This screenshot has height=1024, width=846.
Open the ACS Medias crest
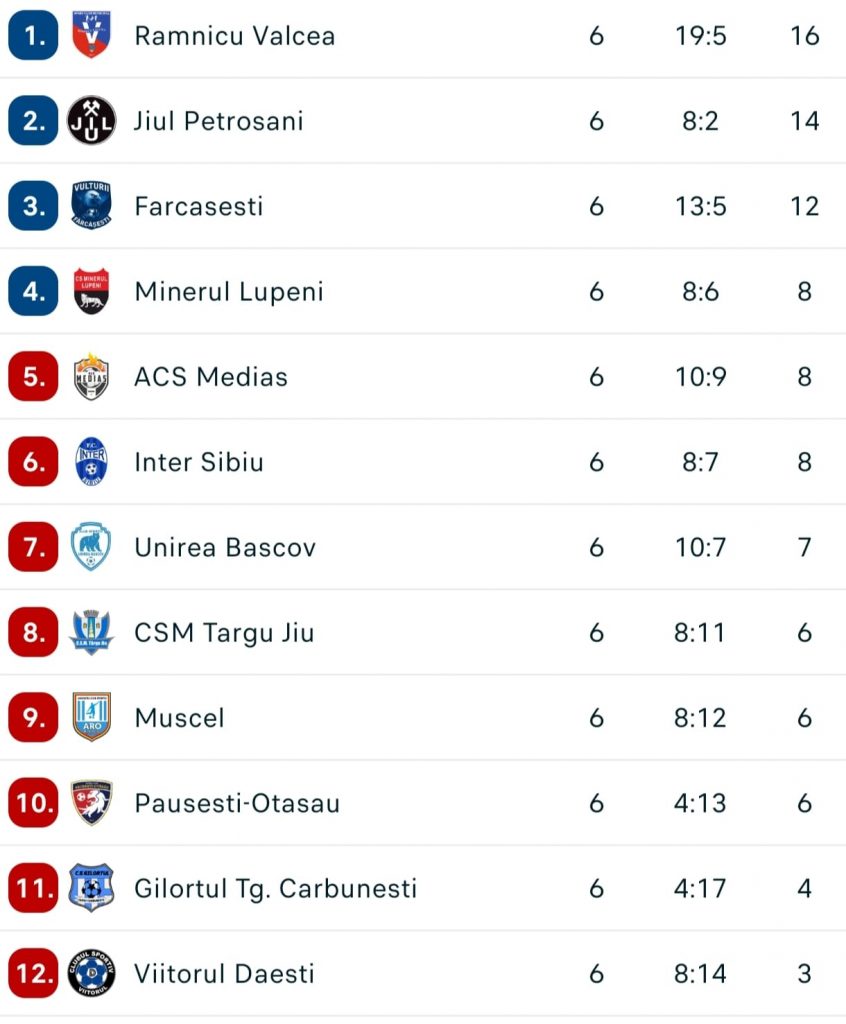click(91, 376)
